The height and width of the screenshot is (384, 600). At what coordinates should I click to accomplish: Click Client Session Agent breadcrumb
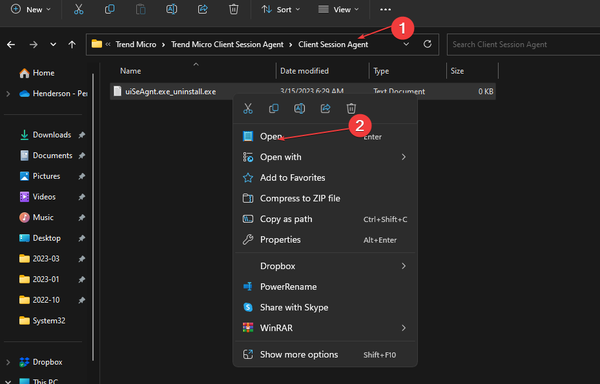[333, 45]
